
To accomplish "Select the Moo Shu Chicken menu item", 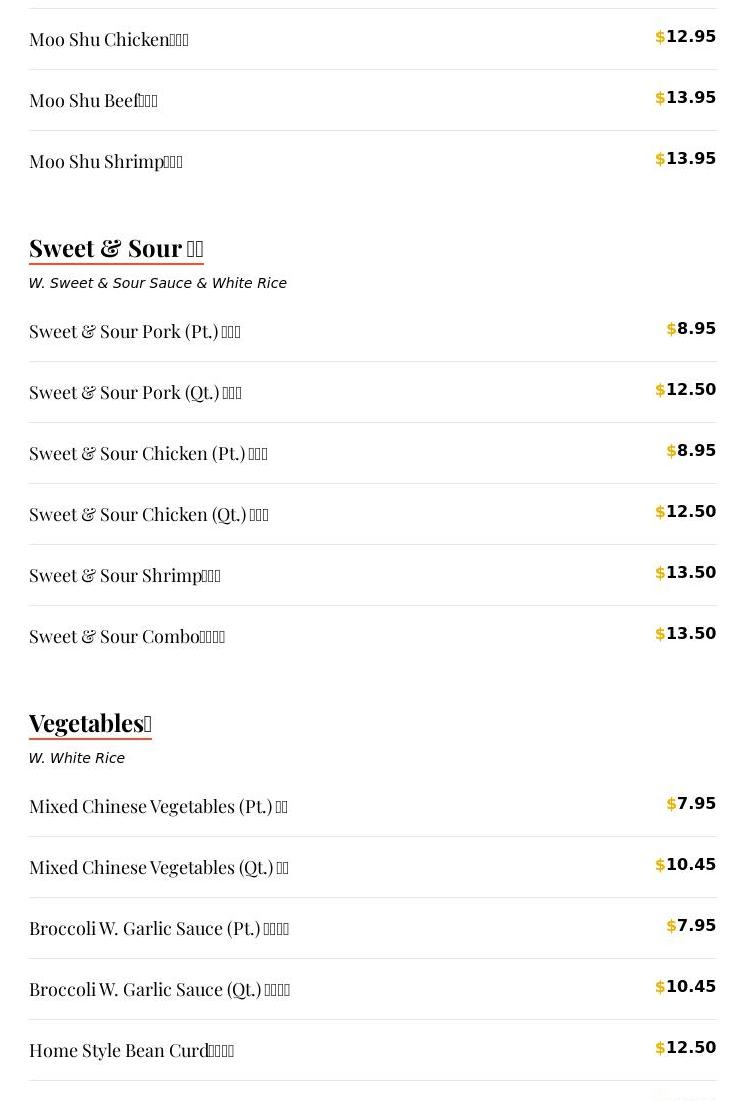I will [x=109, y=40].
